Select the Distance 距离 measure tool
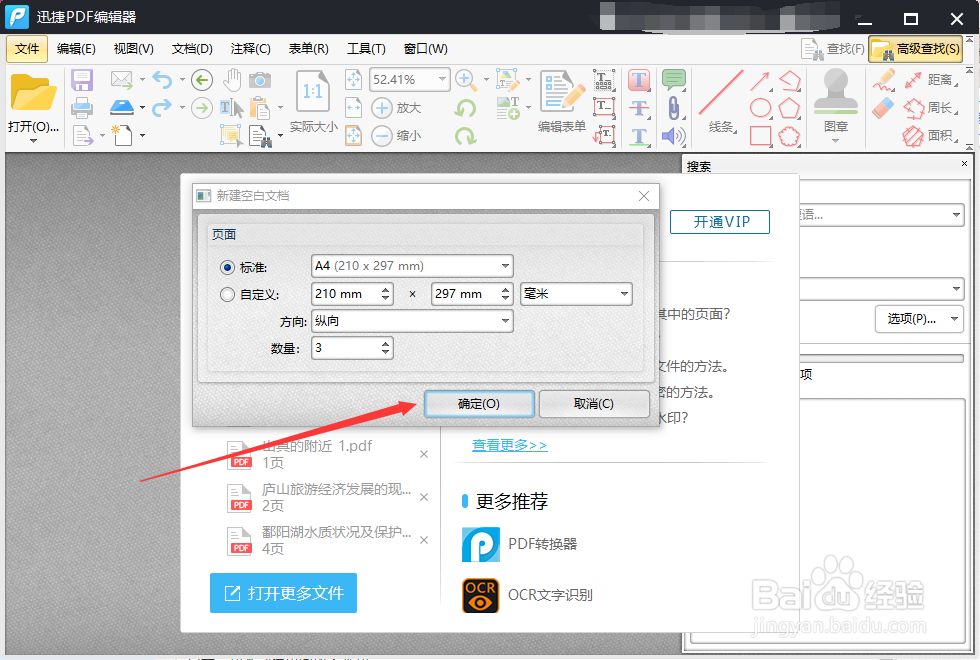This screenshot has height=660, width=980. 931,79
